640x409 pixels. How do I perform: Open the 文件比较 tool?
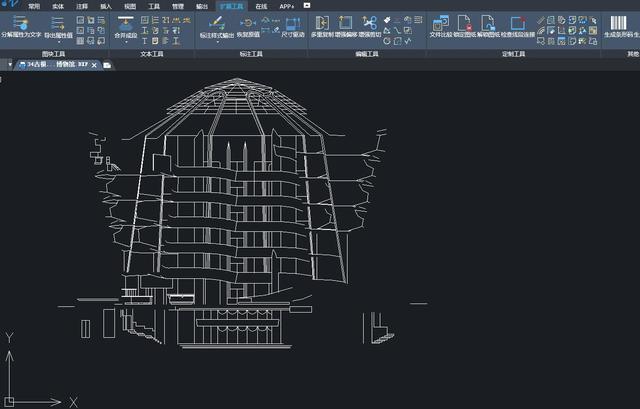(x=441, y=23)
